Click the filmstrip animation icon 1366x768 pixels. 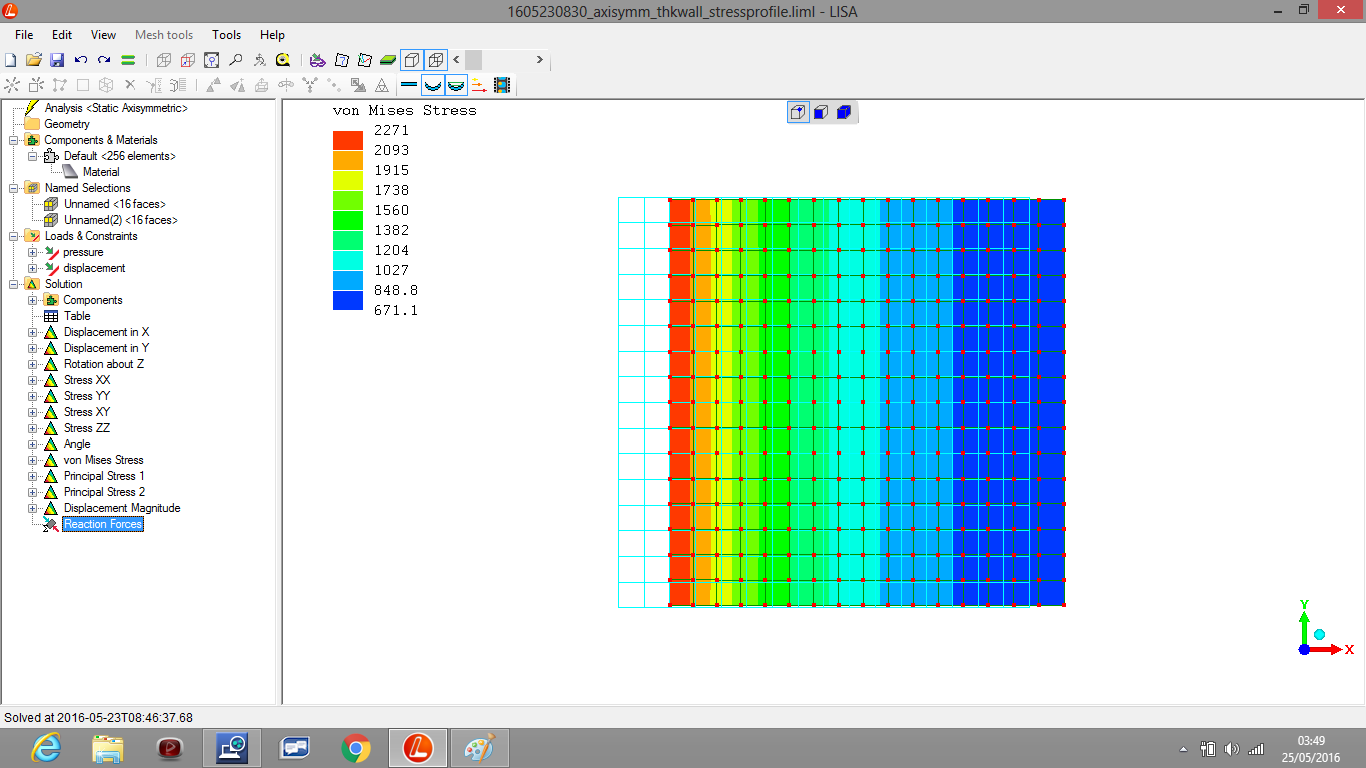[x=502, y=86]
